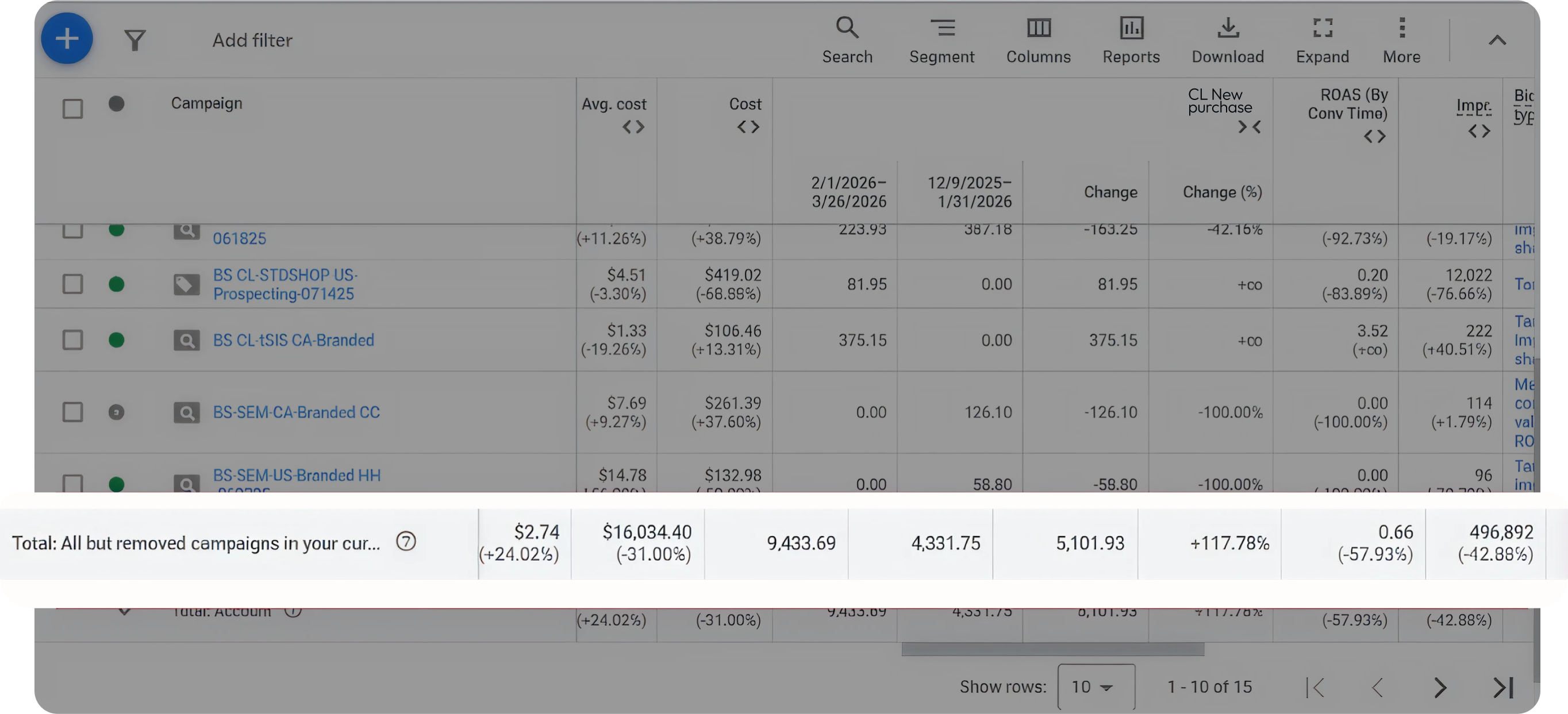Expand the ROAS (By Conv Time) arrows
This screenshot has height=714, width=1568.
coord(1374,136)
